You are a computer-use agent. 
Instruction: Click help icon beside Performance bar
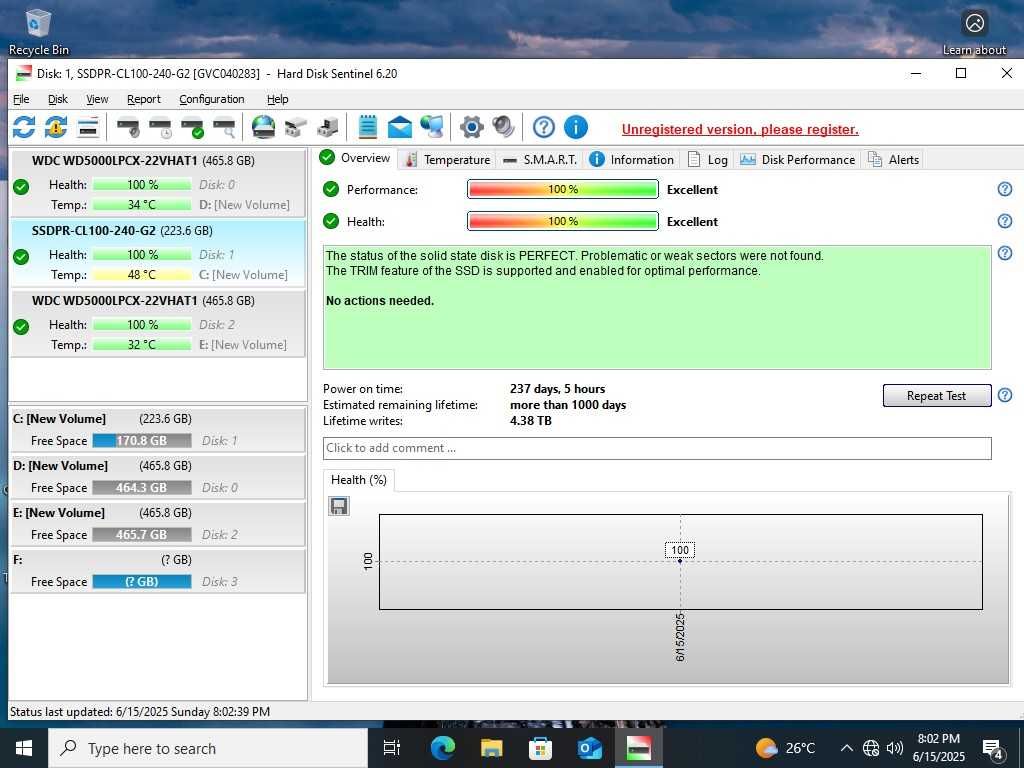1004,189
